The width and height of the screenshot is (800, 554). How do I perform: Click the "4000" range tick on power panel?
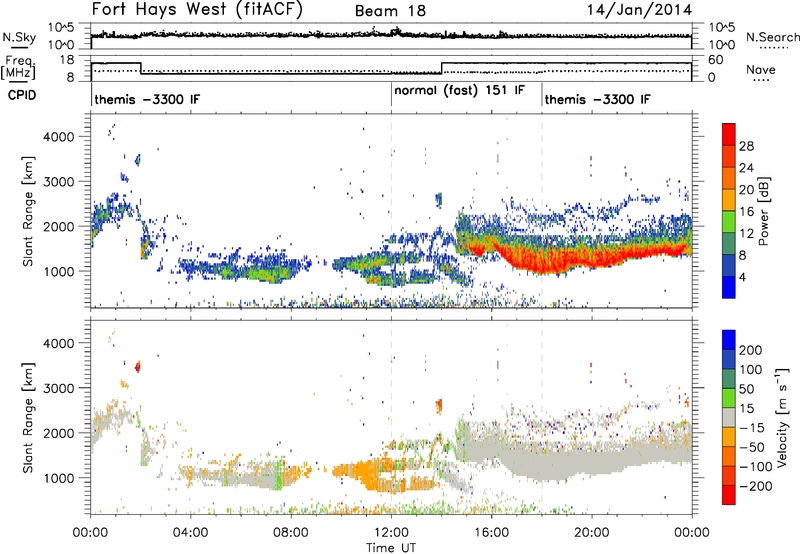[x=58, y=137]
